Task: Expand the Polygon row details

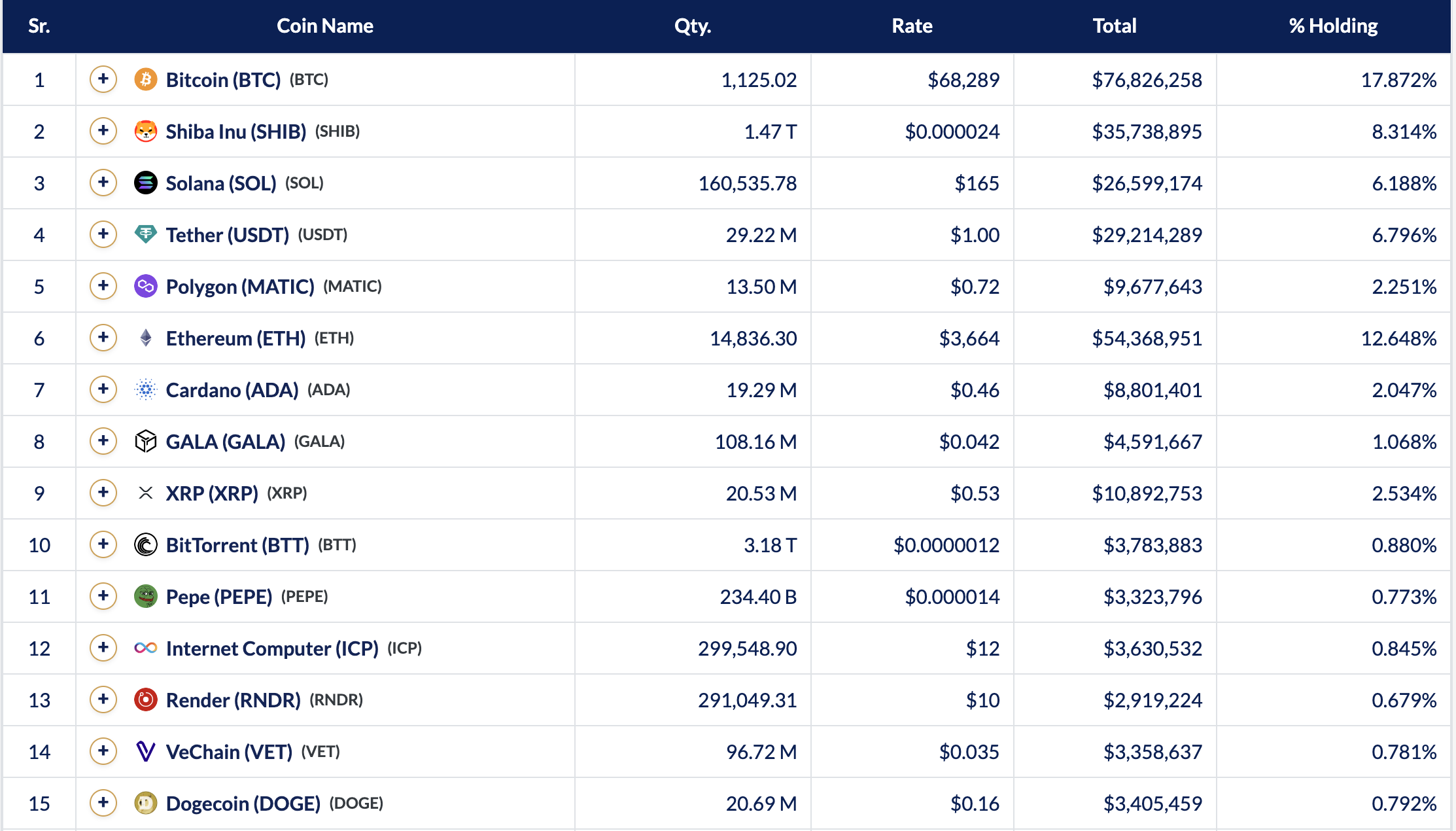Action: tap(103, 286)
